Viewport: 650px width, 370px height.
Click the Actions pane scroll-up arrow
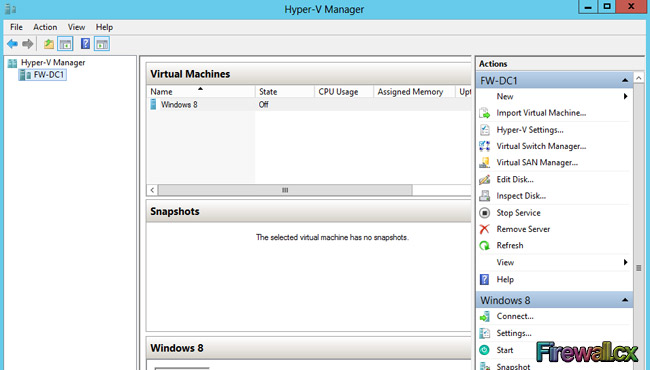coord(639,78)
